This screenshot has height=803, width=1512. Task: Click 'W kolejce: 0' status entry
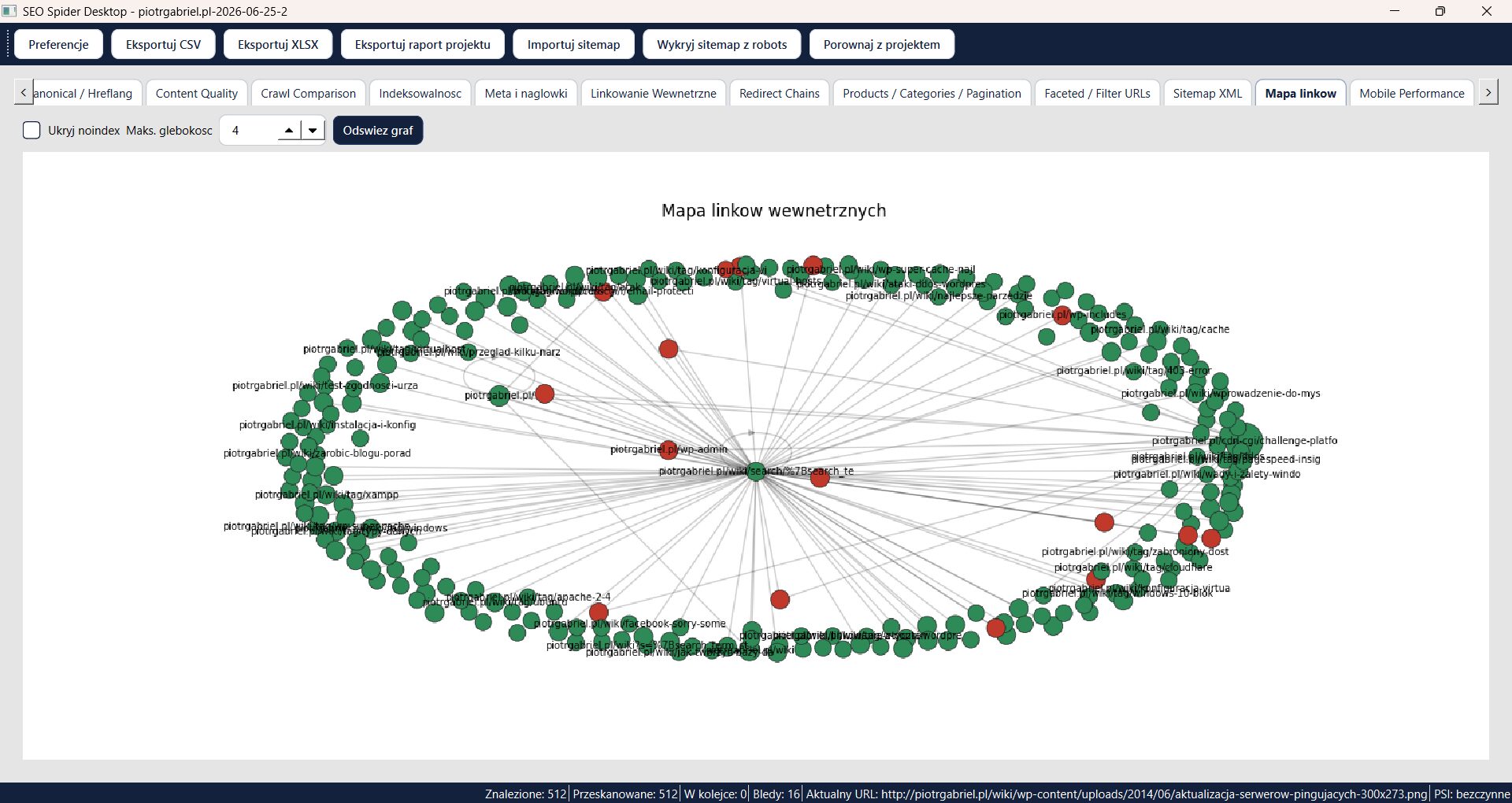click(715, 794)
